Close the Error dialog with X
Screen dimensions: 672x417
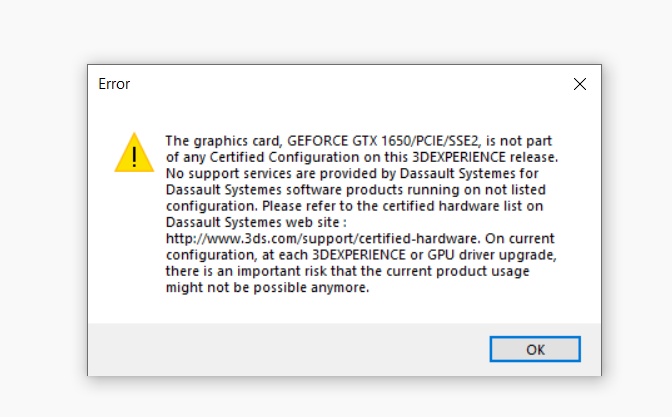point(579,85)
